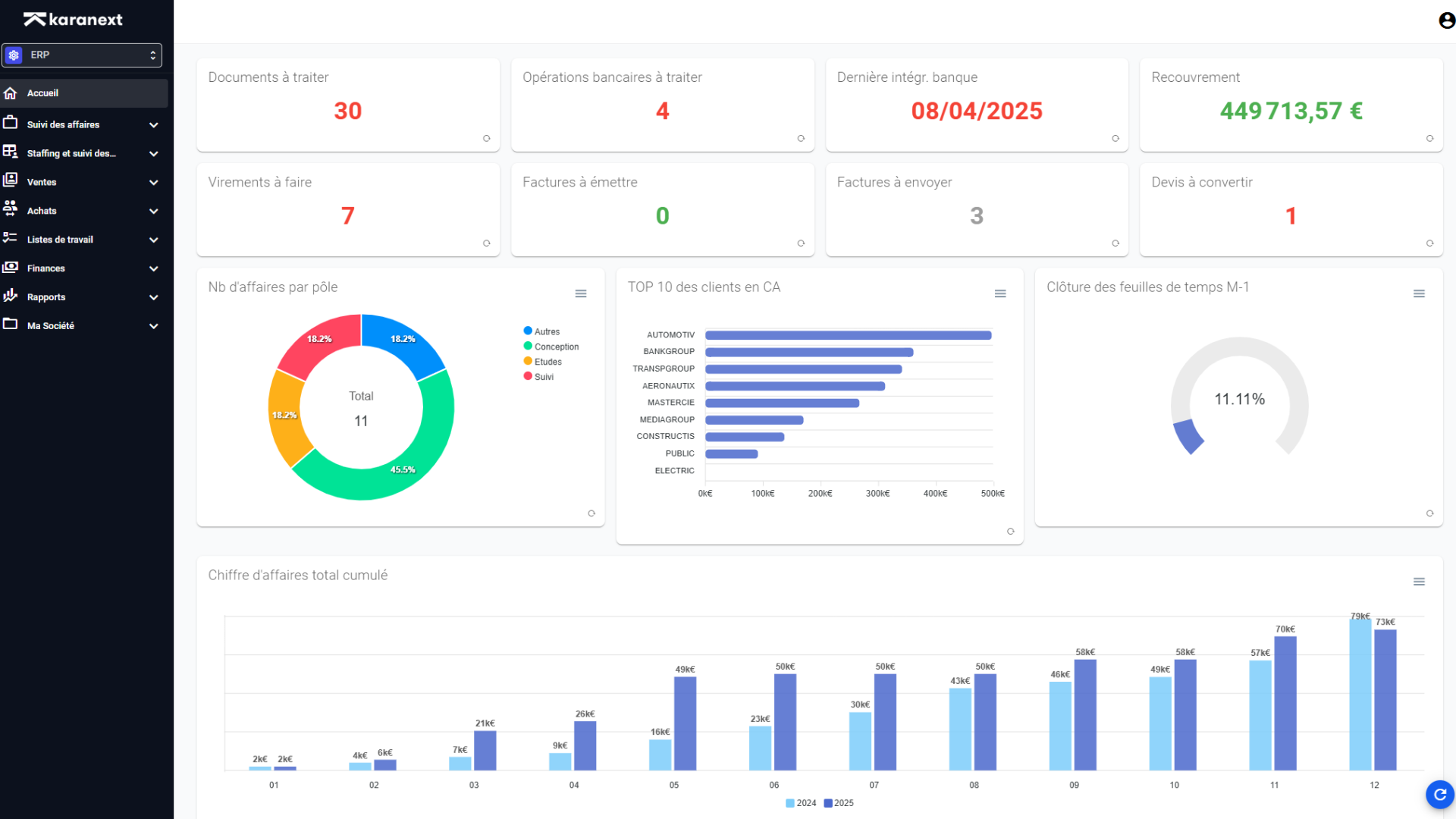Viewport: 1456px width, 819px height.
Task: Click the Recouvrement amount value
Action: (1291, 111)
